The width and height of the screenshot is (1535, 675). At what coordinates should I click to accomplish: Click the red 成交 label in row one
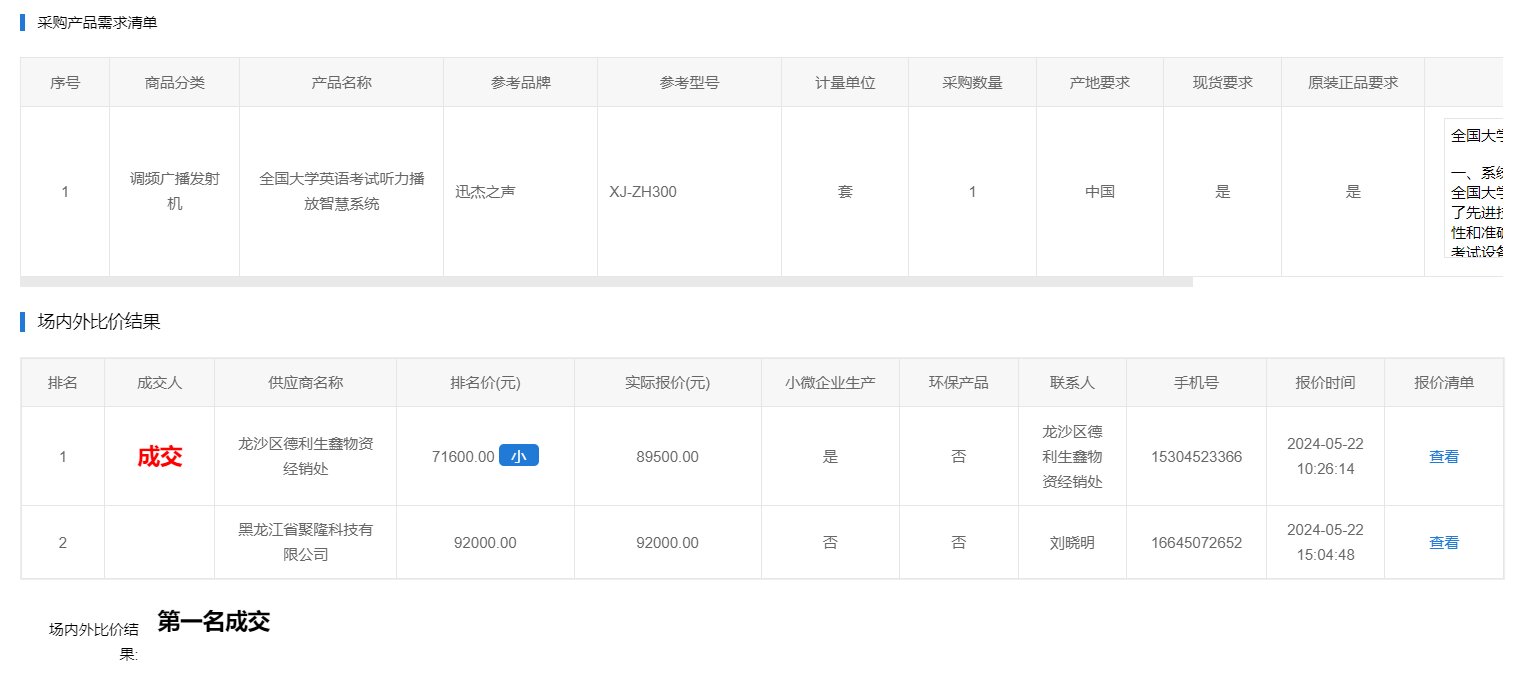(159, 457)
